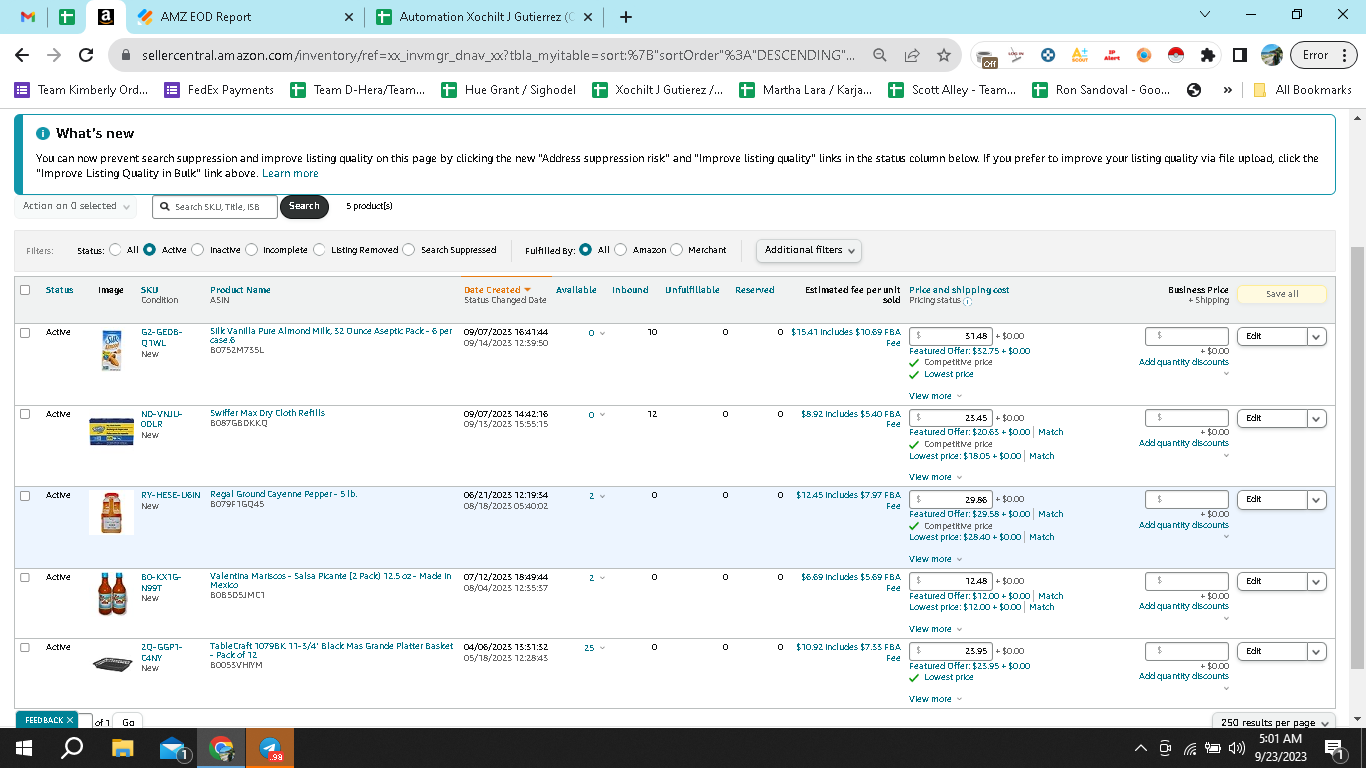The width and height of the screenshot is (1366, 768).
Task: Click the vertical page scrollbar
Action: tap(1357, 457)
